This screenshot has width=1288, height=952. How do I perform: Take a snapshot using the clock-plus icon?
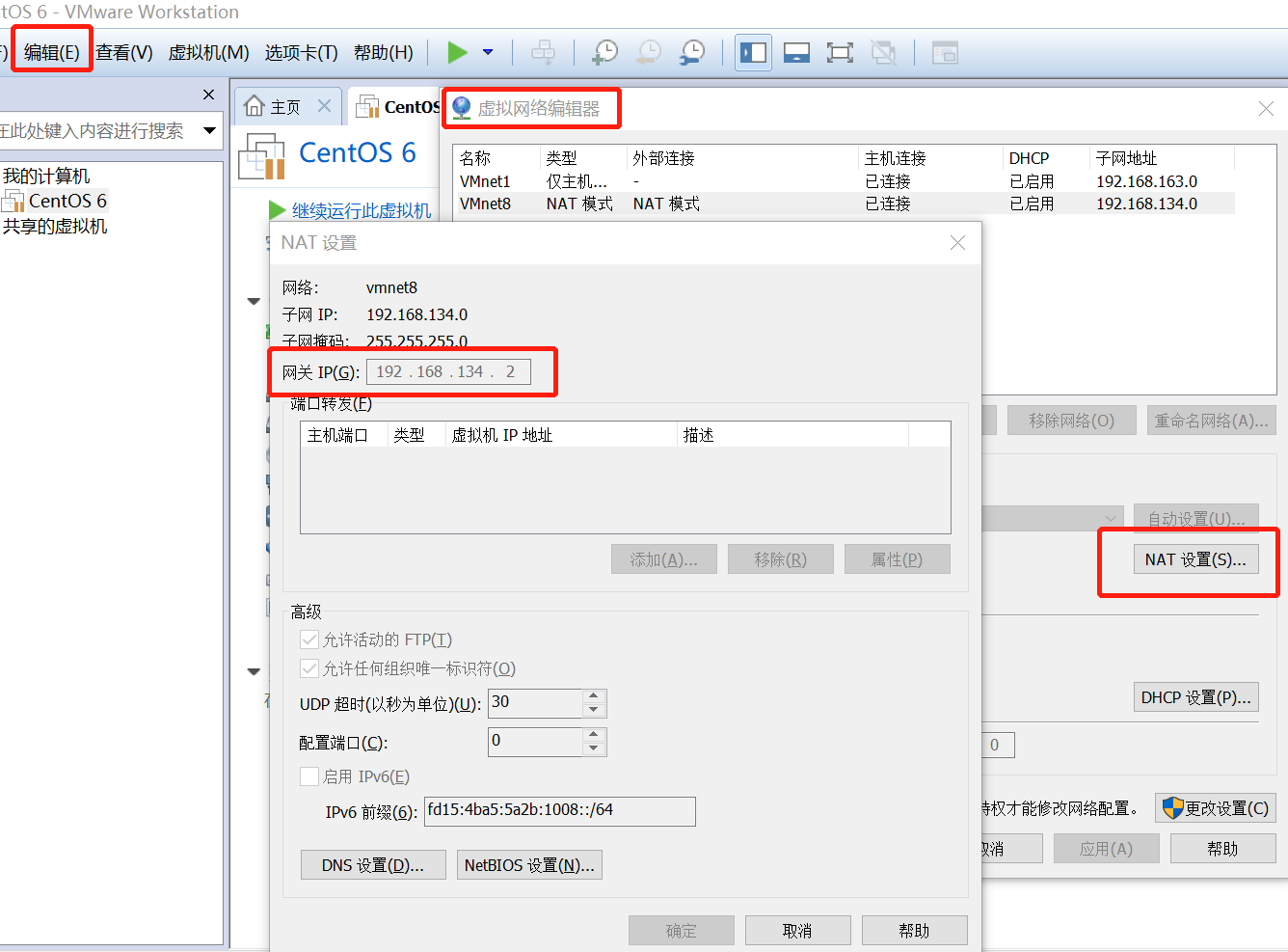click(604, 52)
